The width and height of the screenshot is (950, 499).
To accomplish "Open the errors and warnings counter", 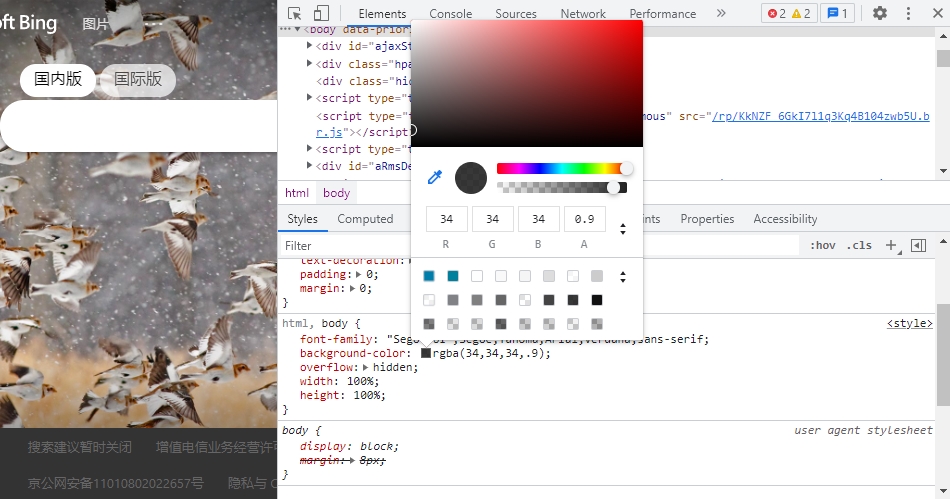I will click(789, 13).
